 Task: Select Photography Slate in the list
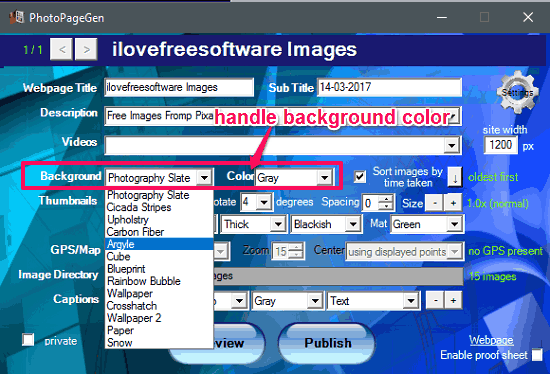click(x=159, y=195)
